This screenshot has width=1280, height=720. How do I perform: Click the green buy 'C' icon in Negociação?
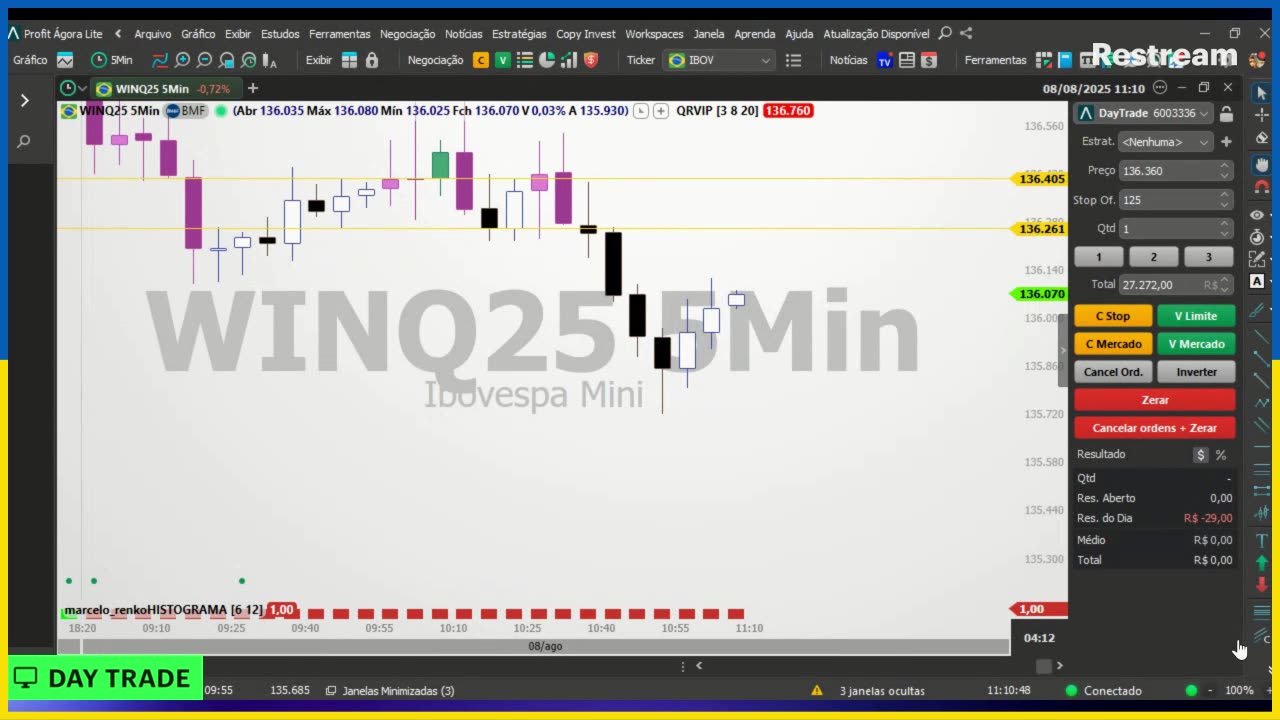click(481, 60)
